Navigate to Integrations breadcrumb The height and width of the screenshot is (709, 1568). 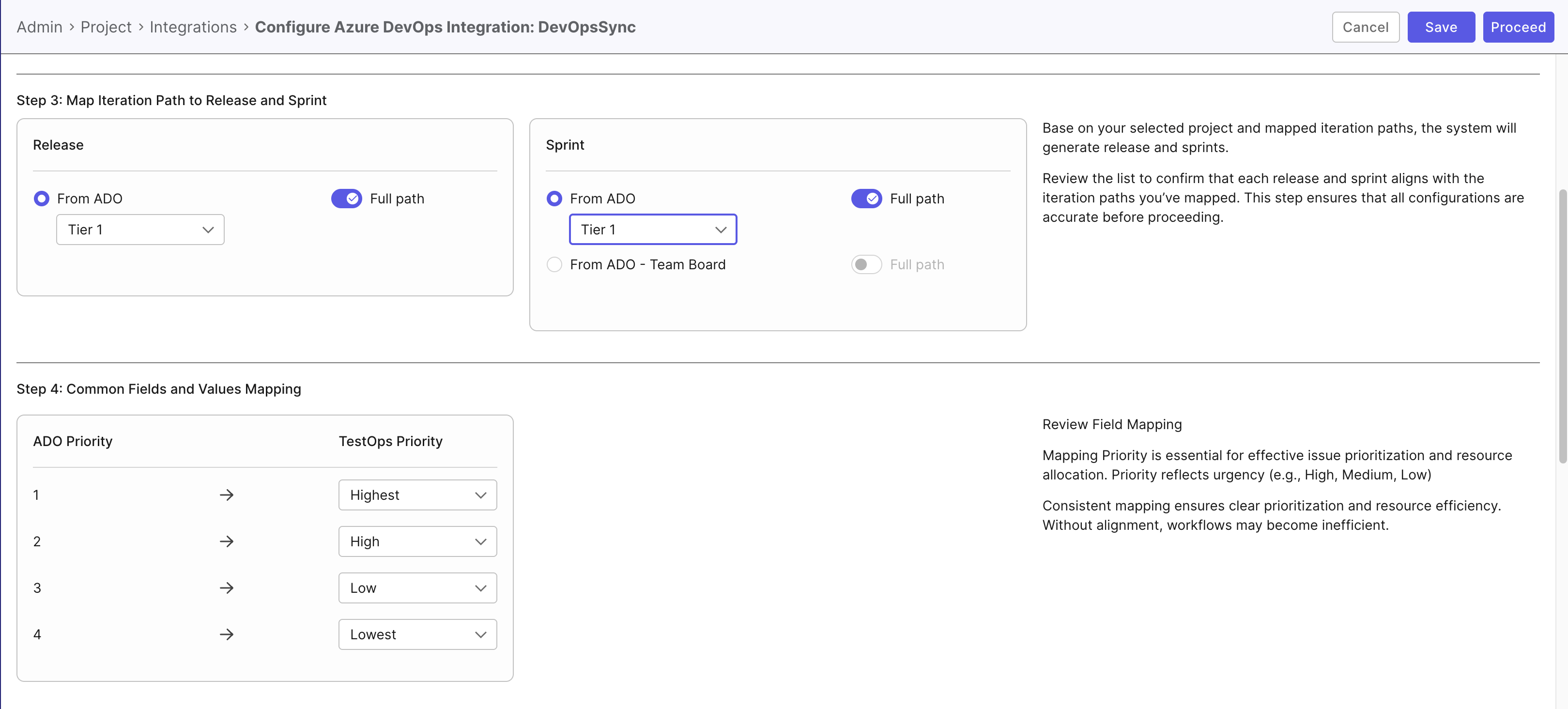pos(193,28)
